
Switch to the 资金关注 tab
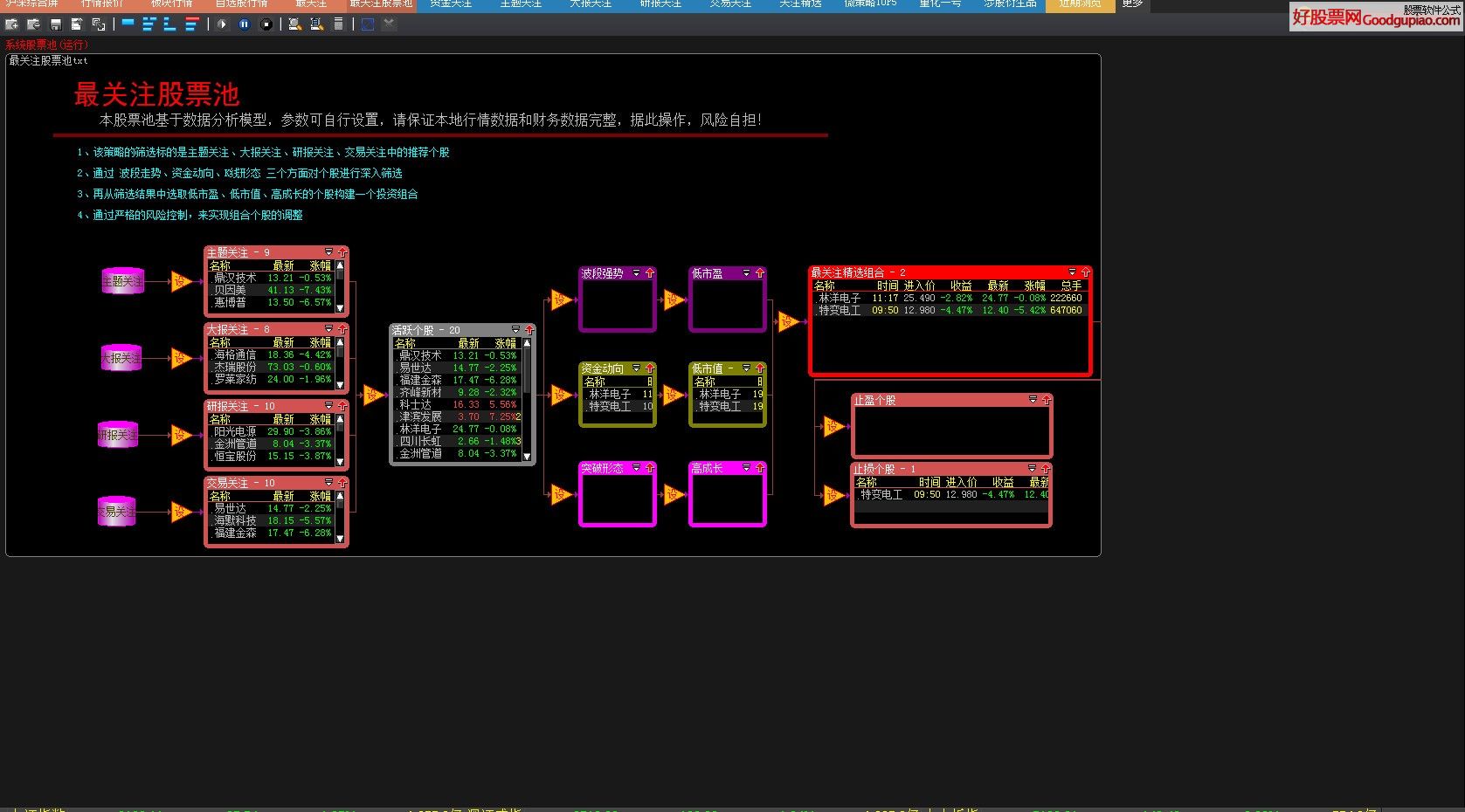[x=451, y=4]
